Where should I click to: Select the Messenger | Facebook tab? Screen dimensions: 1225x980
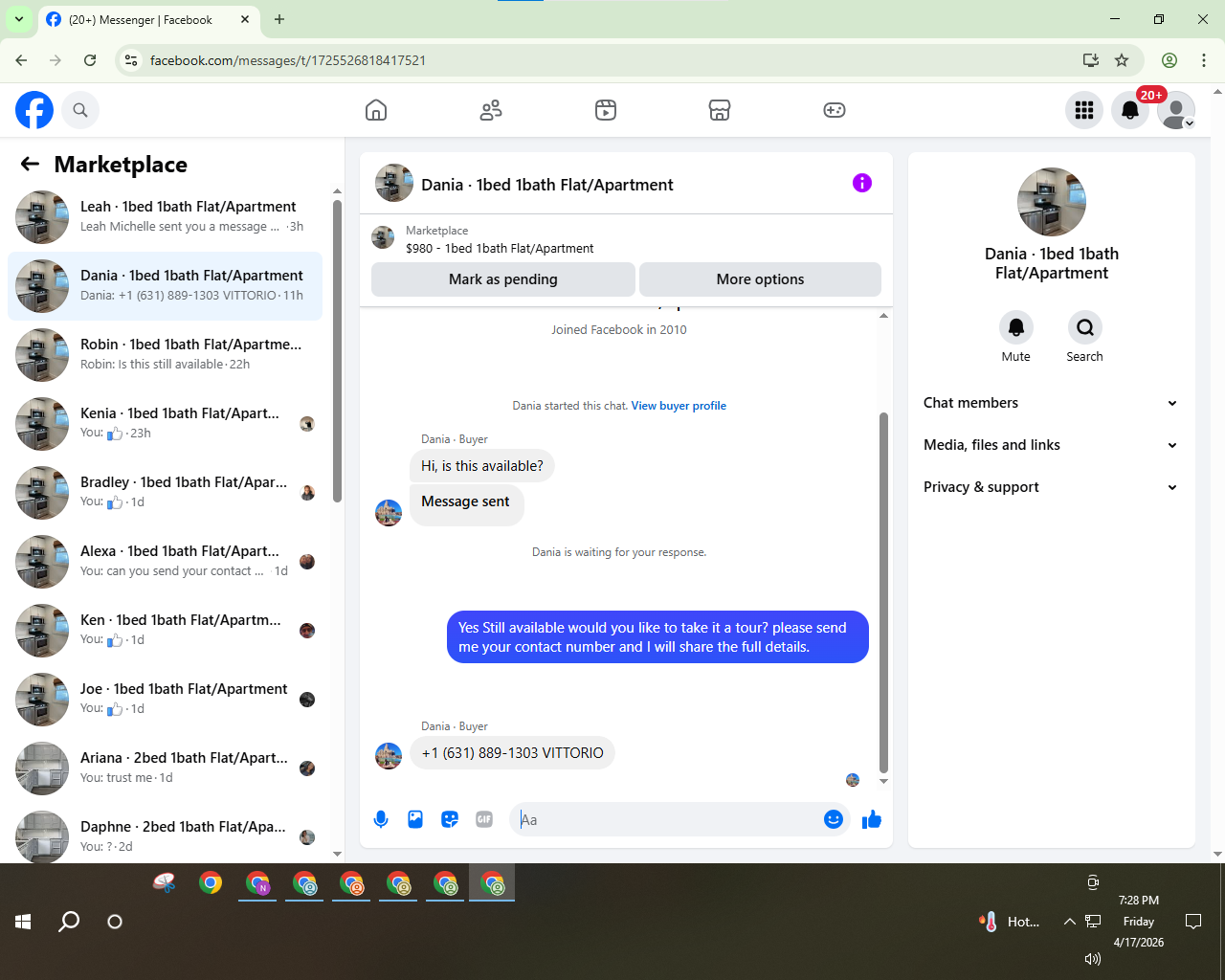click(x=148, y=19)
